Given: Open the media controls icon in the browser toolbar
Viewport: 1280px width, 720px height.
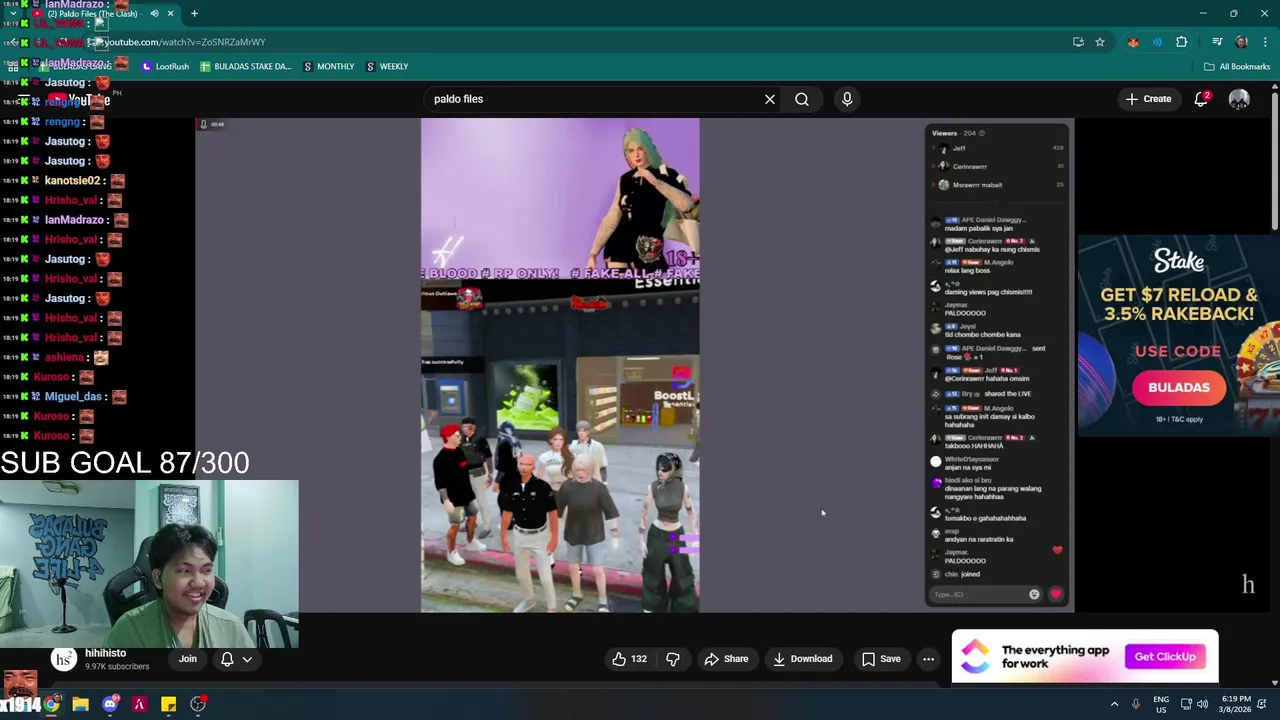Looking at the screenshot, I should pos(1217,42).
